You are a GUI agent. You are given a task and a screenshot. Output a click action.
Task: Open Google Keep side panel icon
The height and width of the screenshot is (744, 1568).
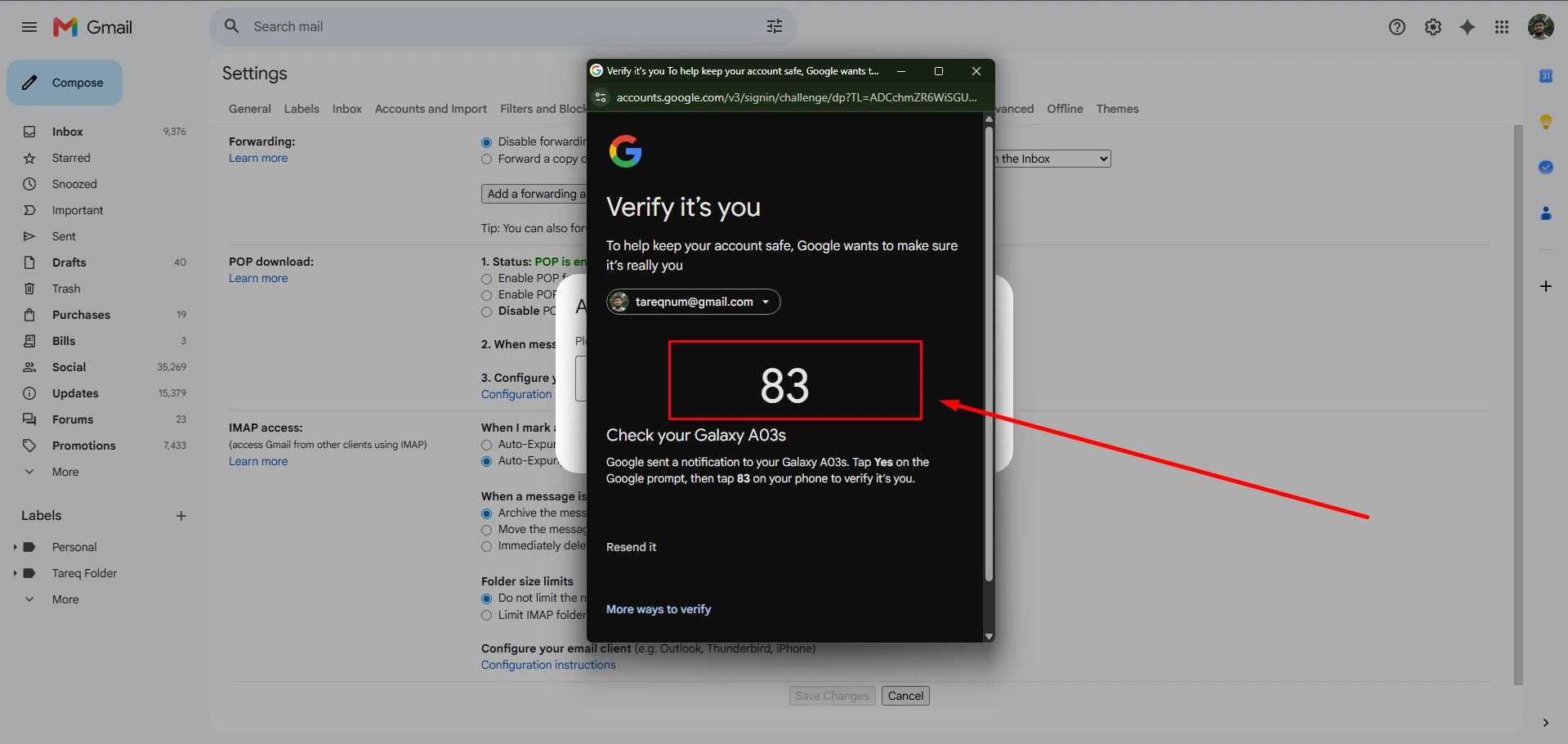(1546, 122)
